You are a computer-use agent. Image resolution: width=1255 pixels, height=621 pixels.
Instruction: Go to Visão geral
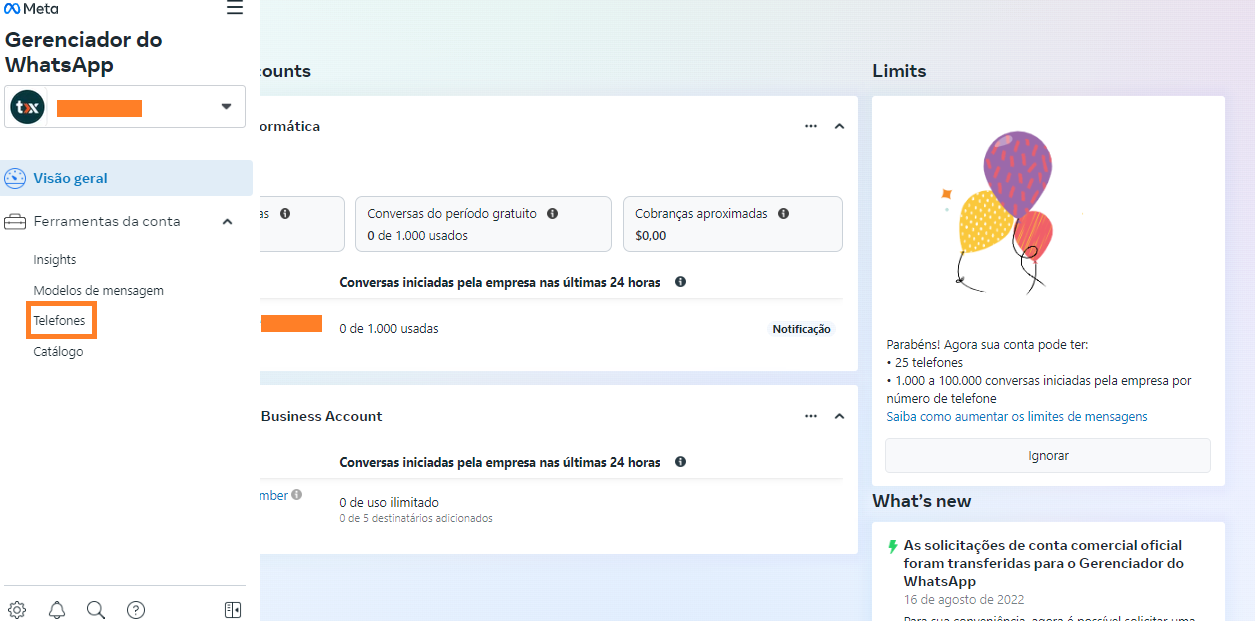[126, 179]
